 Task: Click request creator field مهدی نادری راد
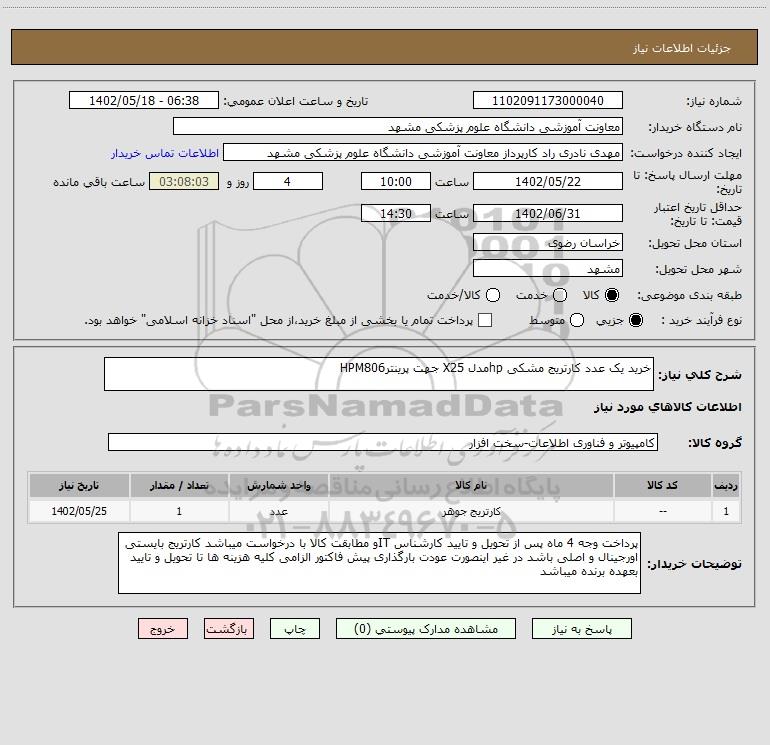pos(423,152)
